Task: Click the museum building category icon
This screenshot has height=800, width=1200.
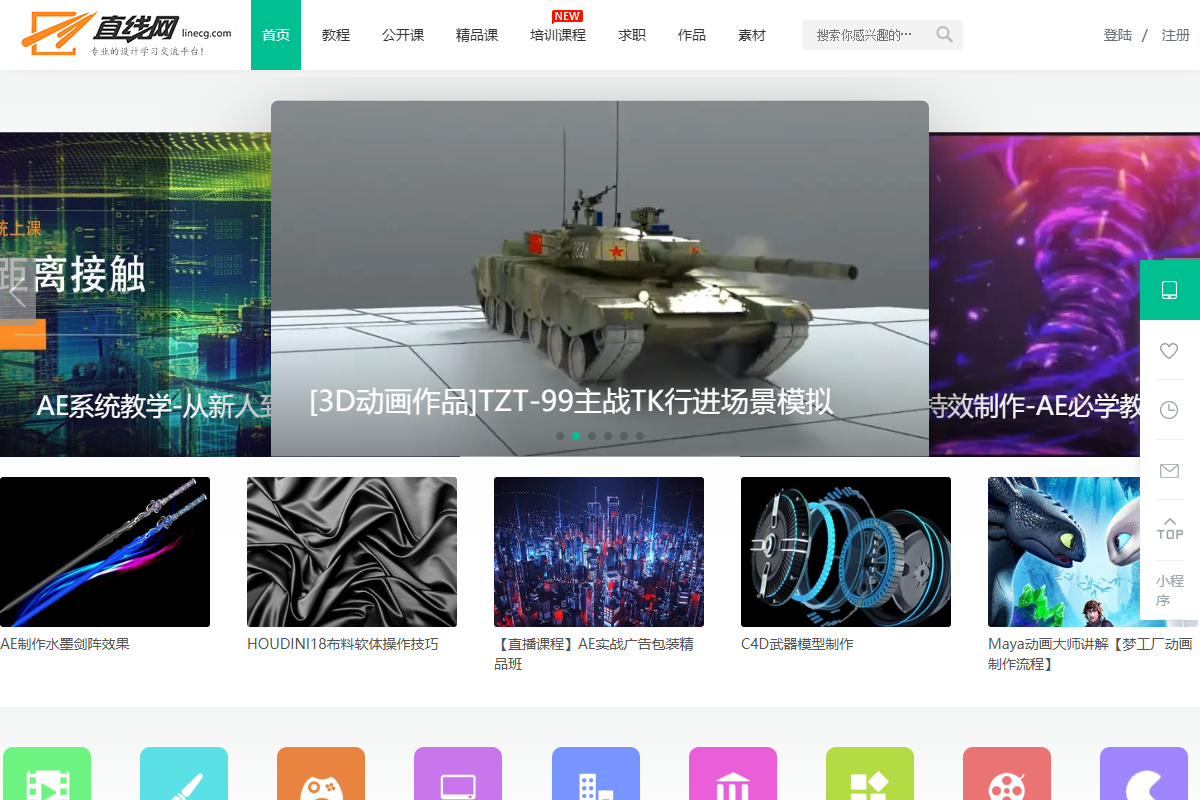Action: tap(733, 773)
